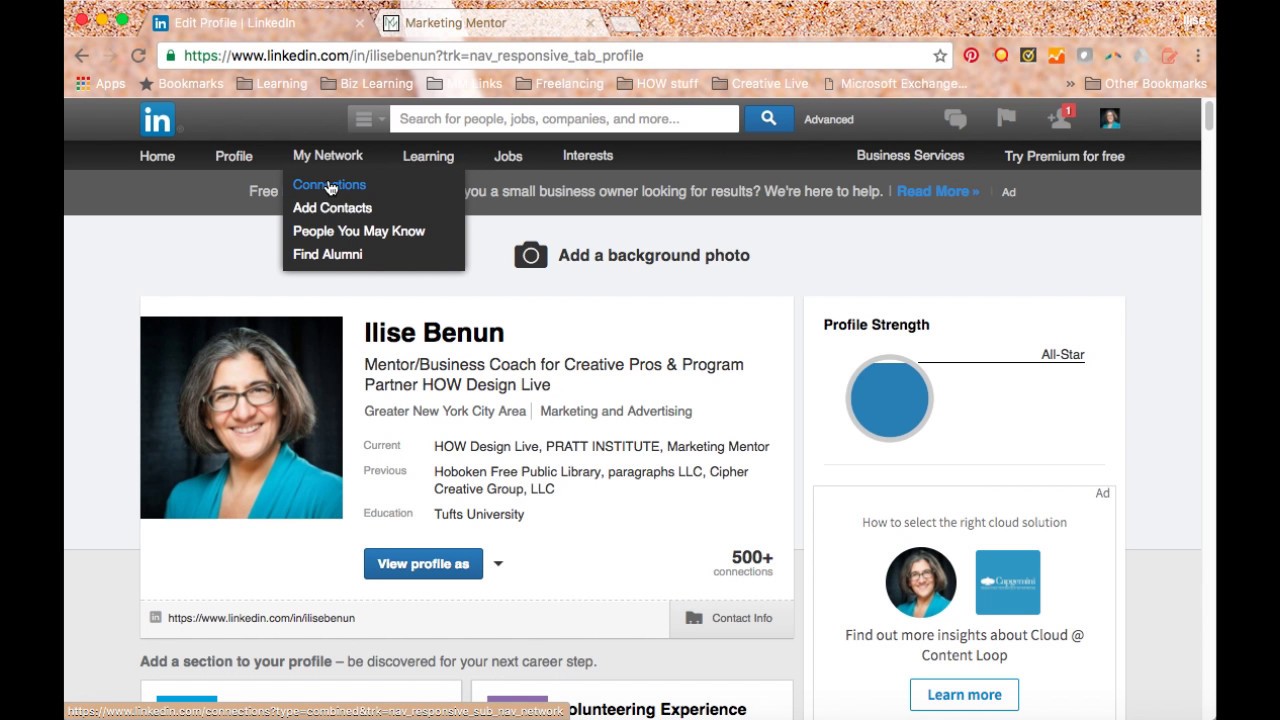Open the add connections invitations icon
The image size is (1280, 720).
pos(1060,118)
